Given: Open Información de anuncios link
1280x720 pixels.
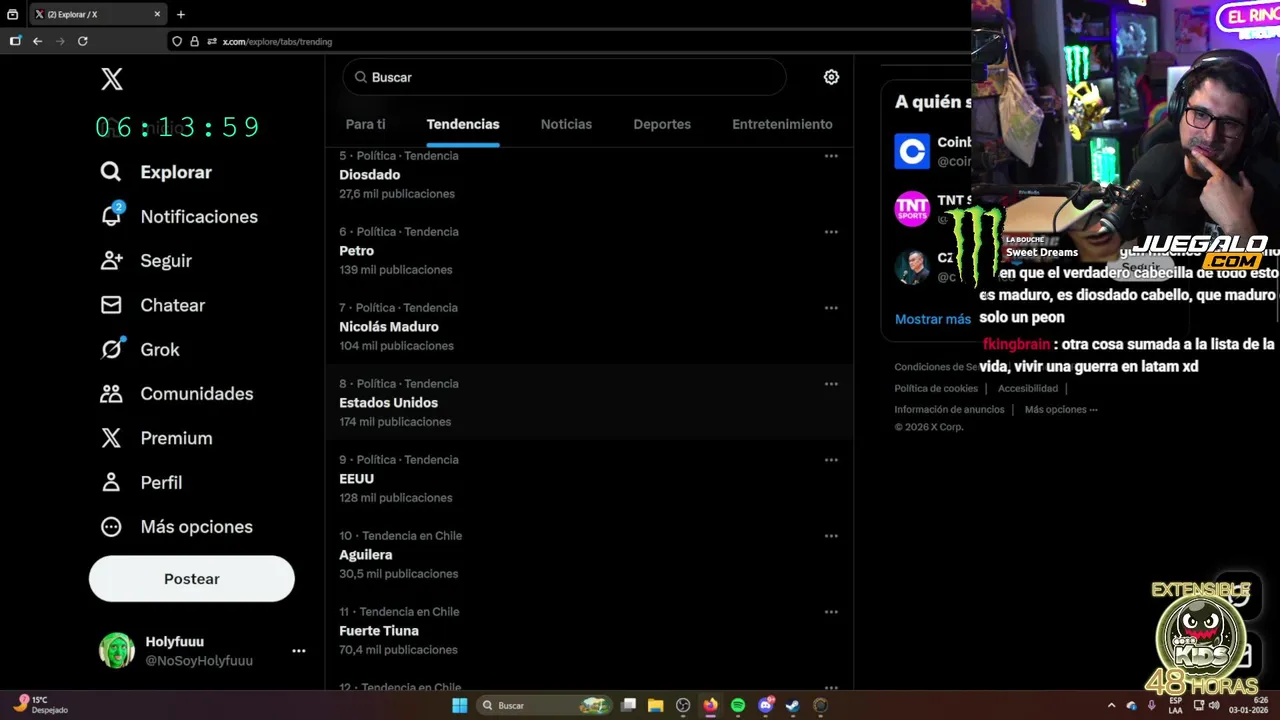Looking at the screenshot, I should tap(949, 409).
